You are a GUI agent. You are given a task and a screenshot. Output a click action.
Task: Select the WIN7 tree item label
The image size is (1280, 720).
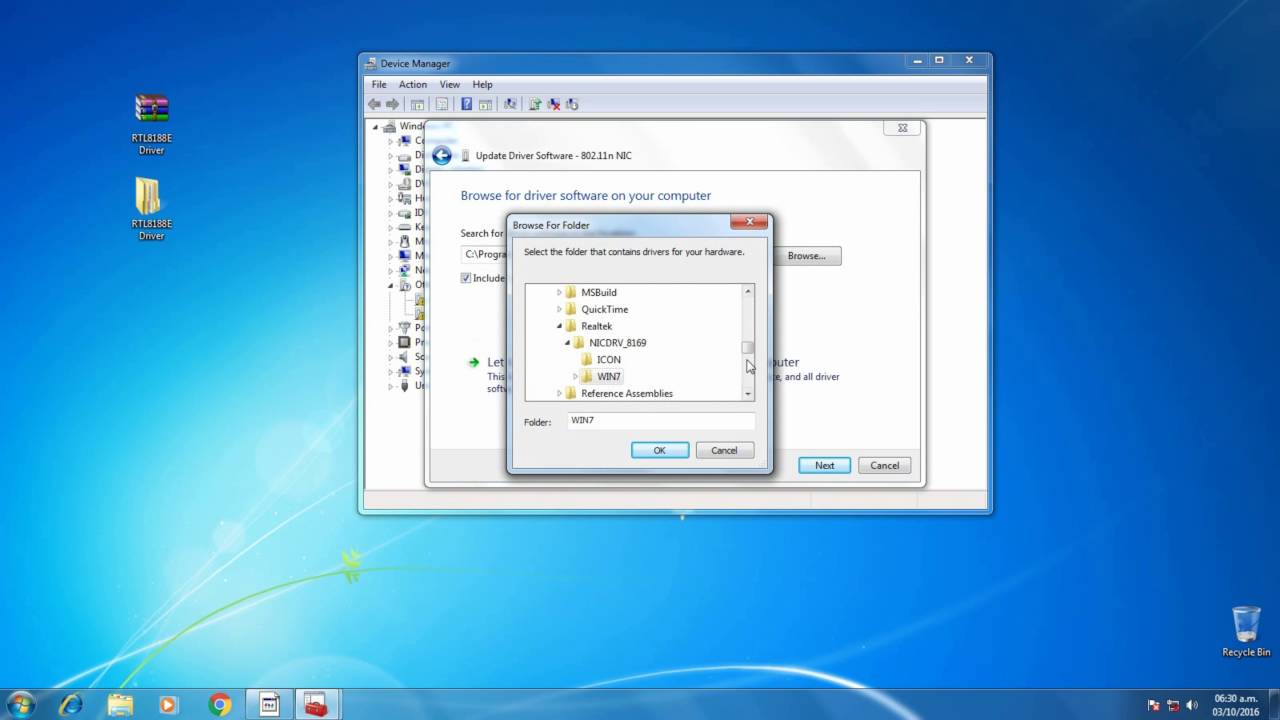tap(609, 376)
